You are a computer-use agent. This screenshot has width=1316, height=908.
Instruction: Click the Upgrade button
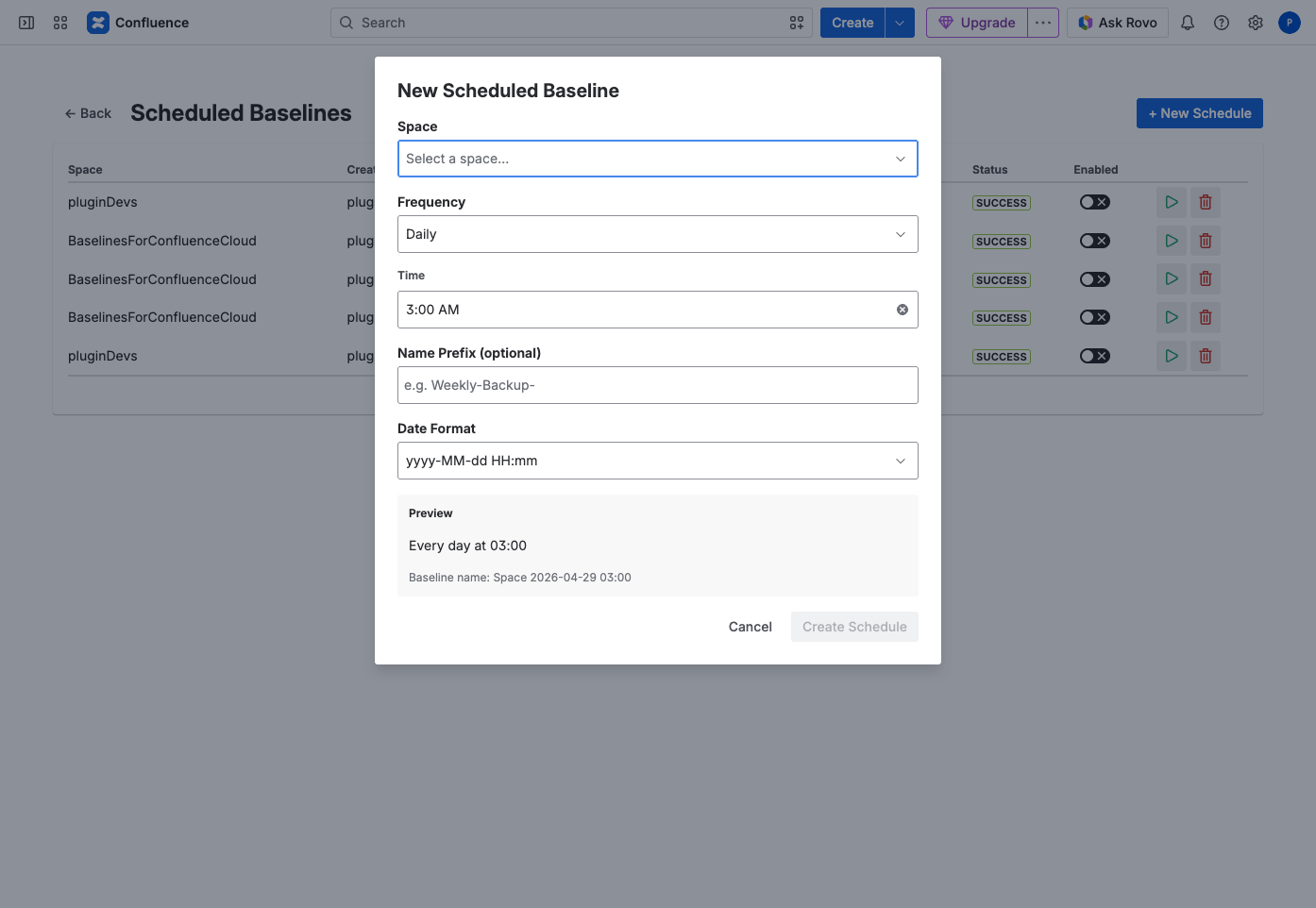pyautogui.click(x=977, y=23)
